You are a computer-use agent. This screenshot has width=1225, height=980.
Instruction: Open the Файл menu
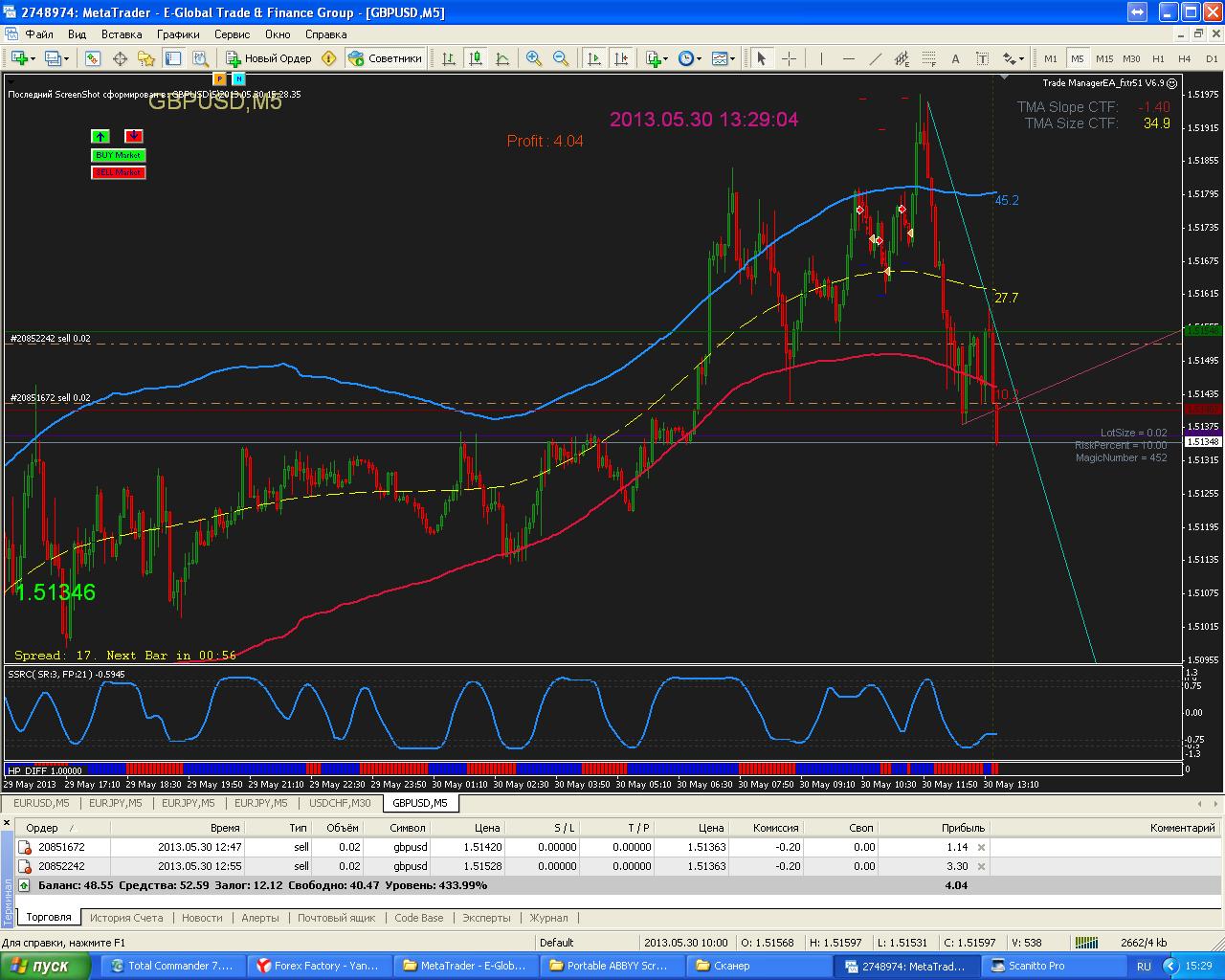click(x=39, y=33)
